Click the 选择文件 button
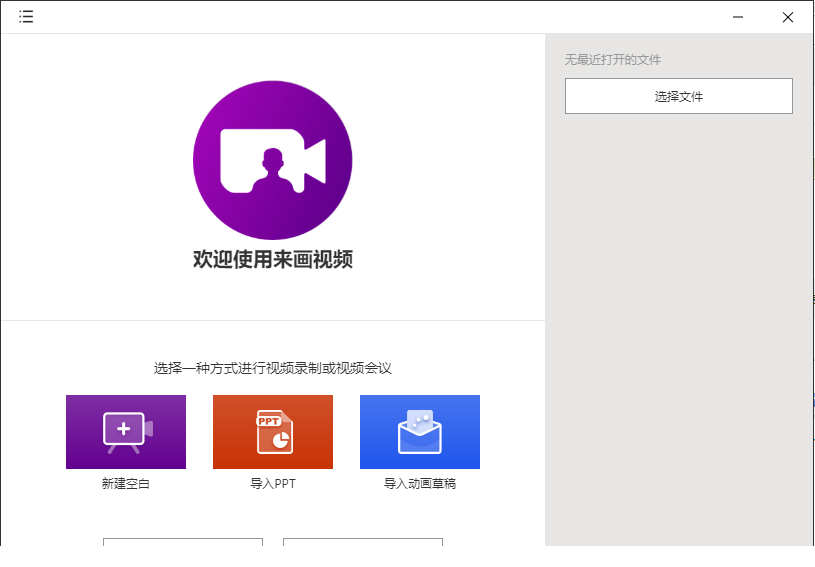Image resolution: width=815 pixels, height=567 pixels. (x=679, y=96)
